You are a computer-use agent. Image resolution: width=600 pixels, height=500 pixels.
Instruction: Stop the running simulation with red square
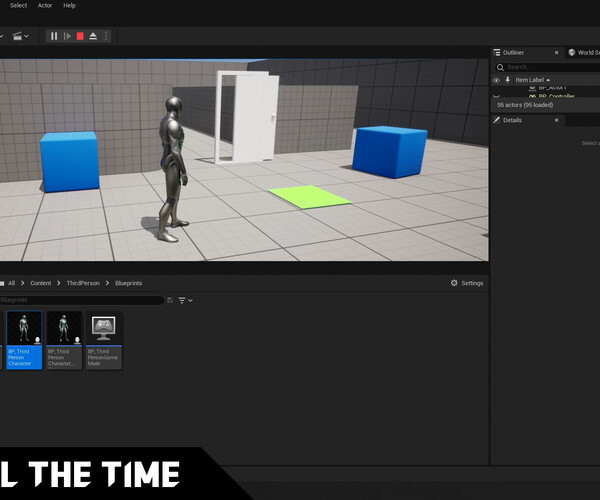80,36
